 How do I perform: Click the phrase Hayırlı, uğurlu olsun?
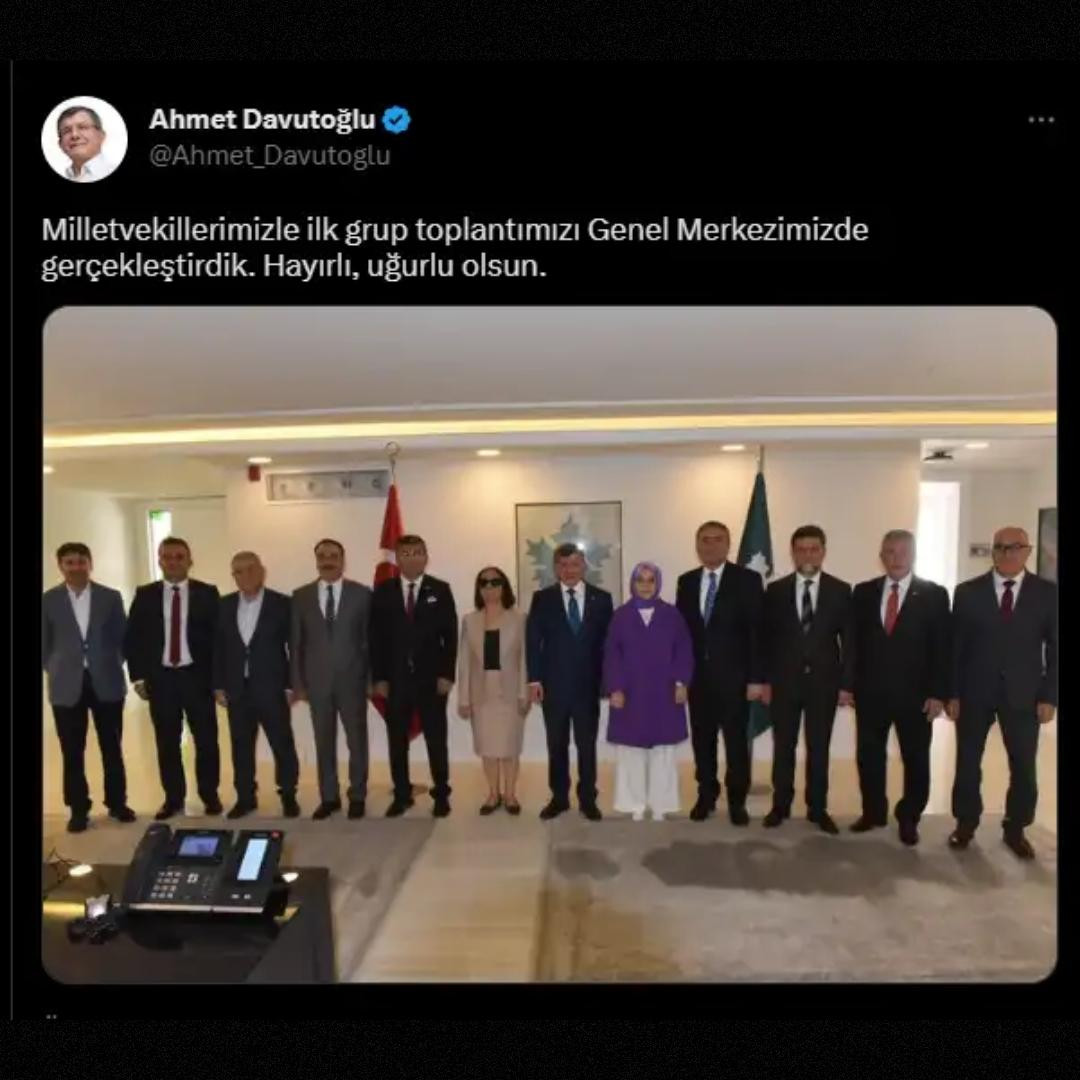(405, 267)
